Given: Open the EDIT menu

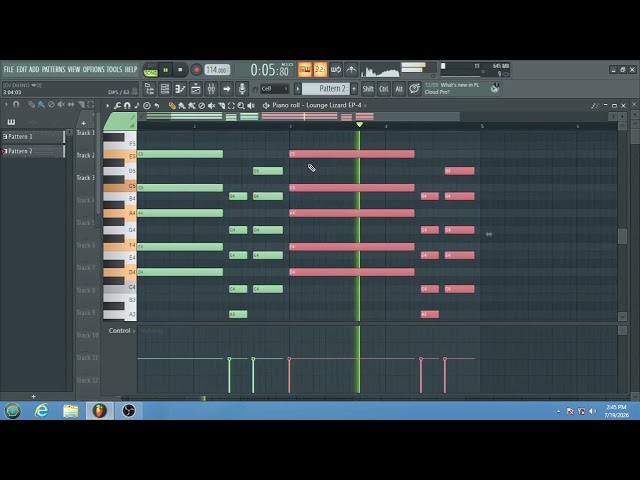Looking at the screenshot, I should click(21, 69).
